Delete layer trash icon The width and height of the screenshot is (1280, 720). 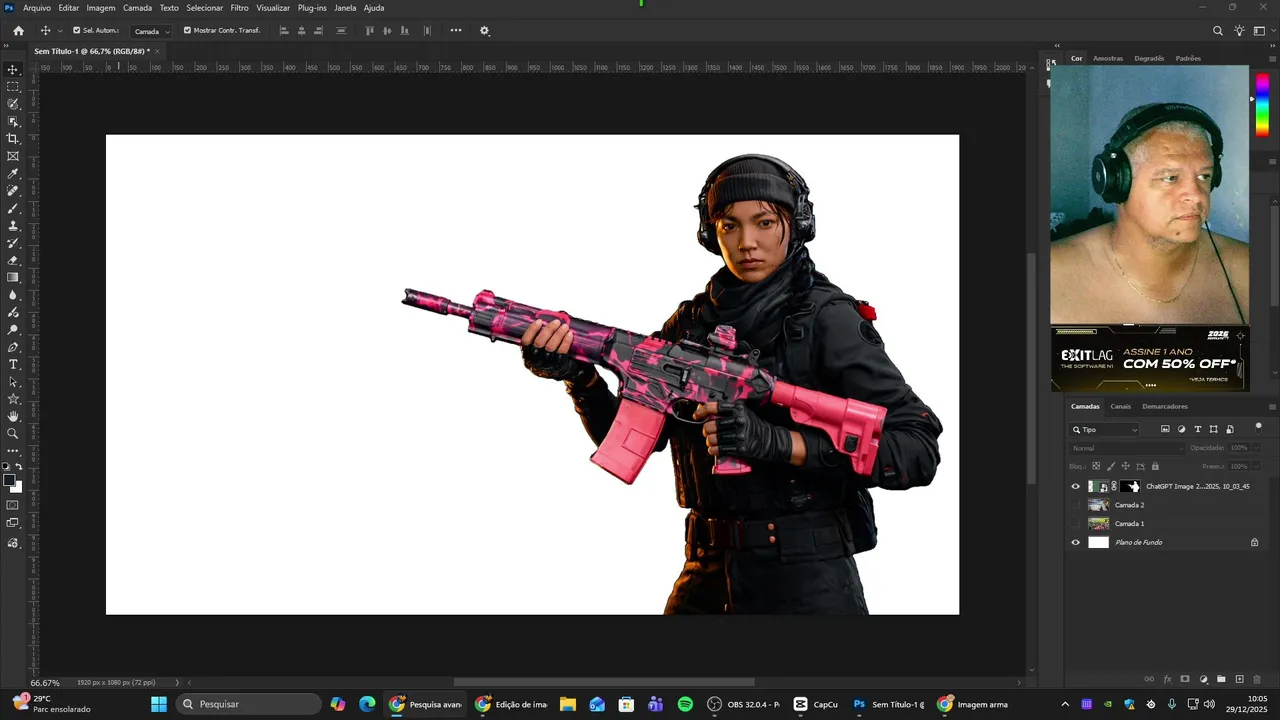coord(1257,679)
